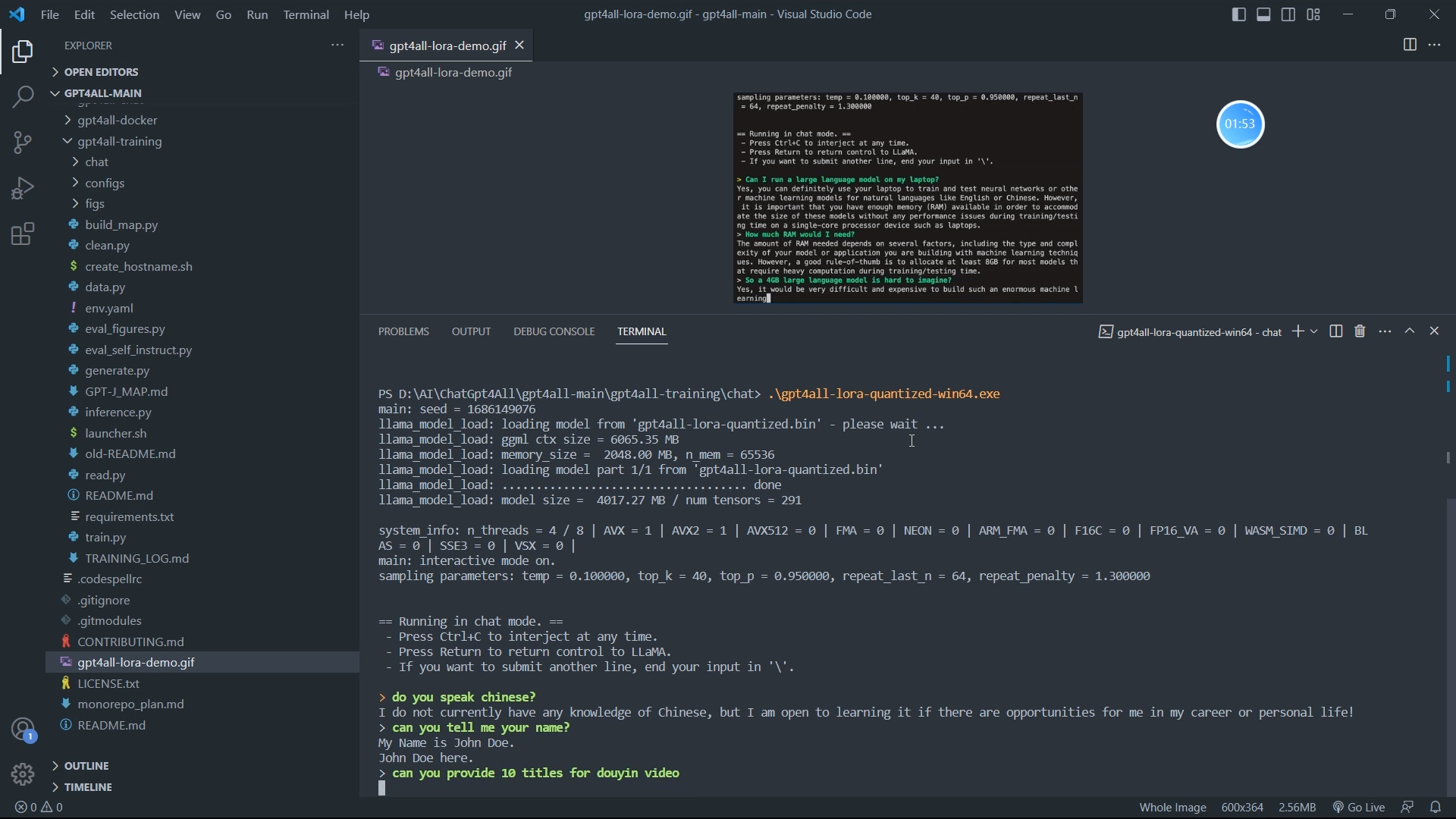Open the Help menu
1456x819 pixels.
[x=356, y=14]
